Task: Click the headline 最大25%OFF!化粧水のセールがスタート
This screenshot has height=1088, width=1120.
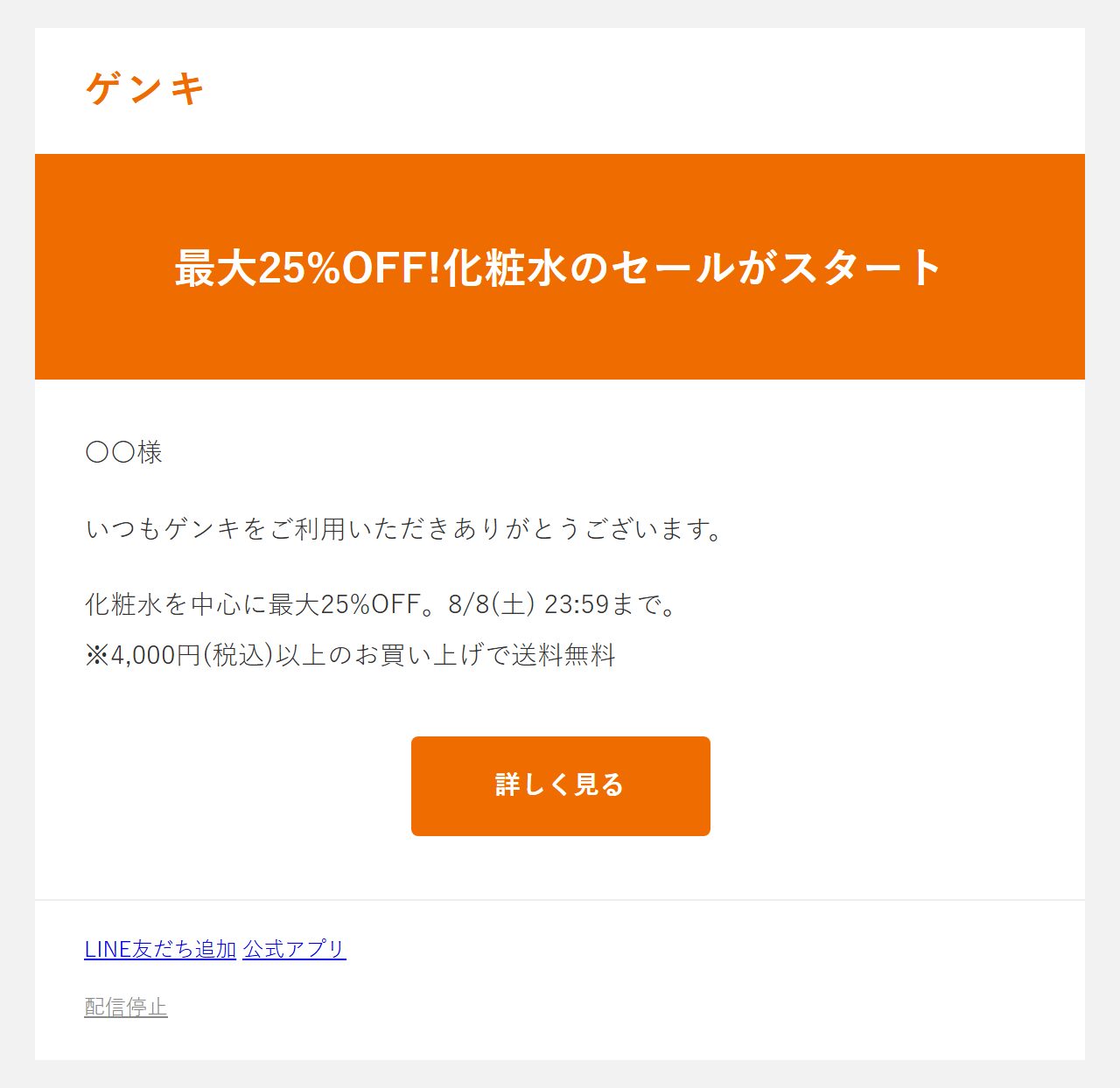Action: pyautogui.click(x=558, y=268)
